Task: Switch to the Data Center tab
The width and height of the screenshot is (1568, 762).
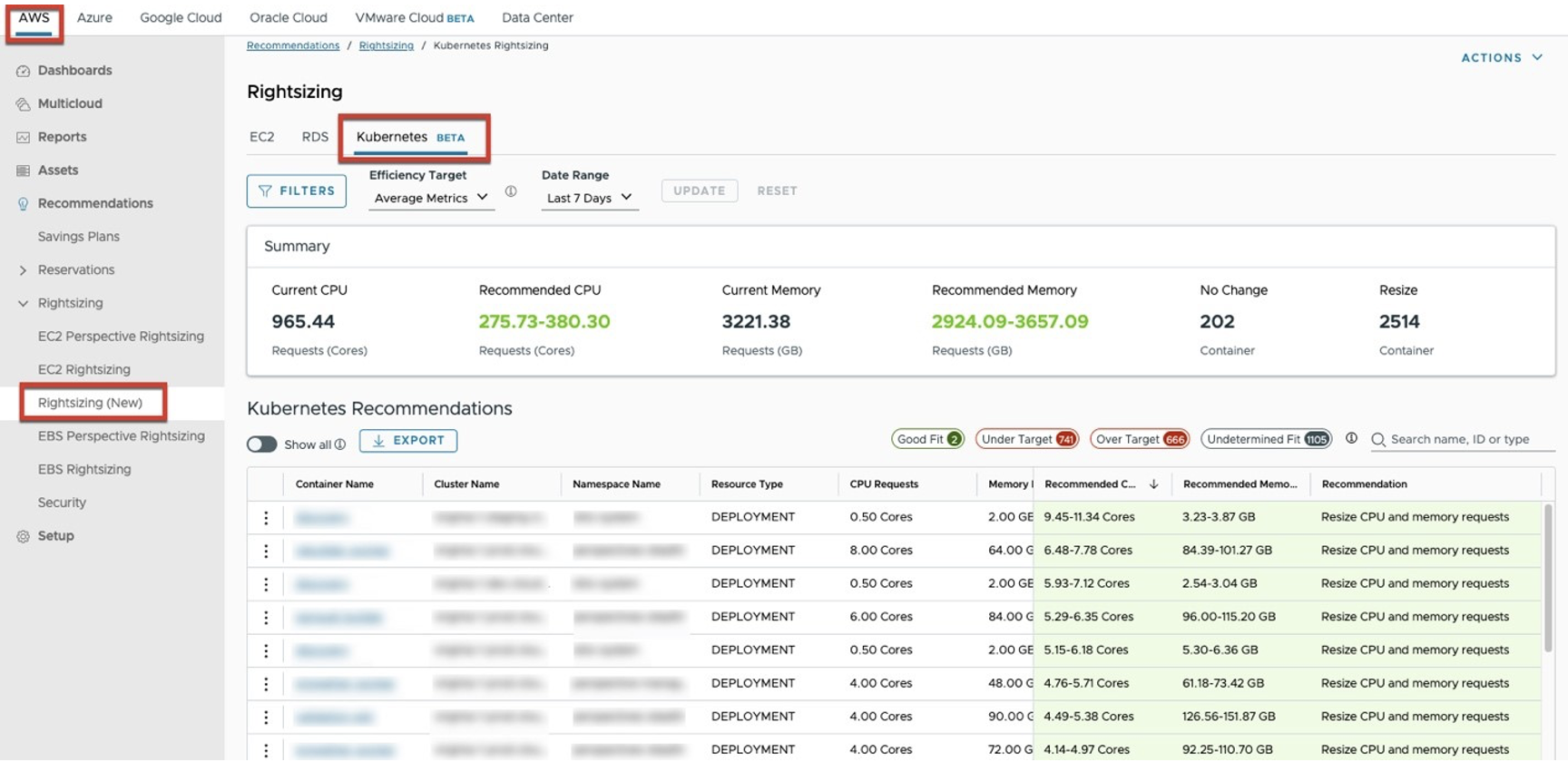Action: pyautogui.click(x=537, y=18)
